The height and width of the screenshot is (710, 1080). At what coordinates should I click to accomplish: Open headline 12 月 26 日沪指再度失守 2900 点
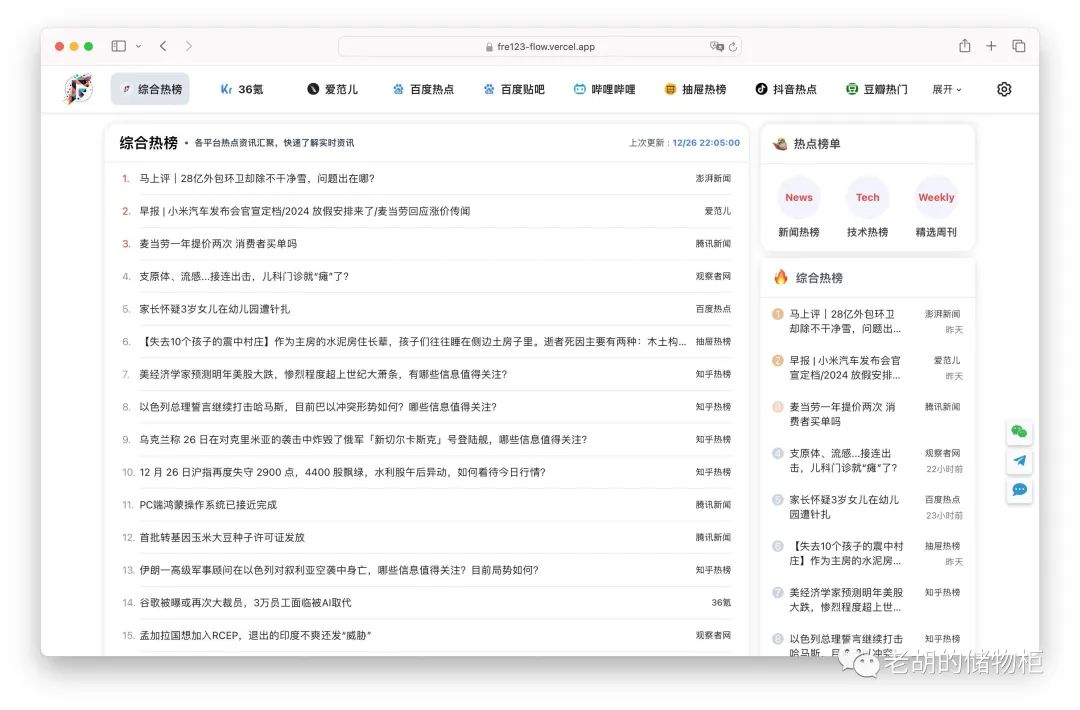pos(342,472)
